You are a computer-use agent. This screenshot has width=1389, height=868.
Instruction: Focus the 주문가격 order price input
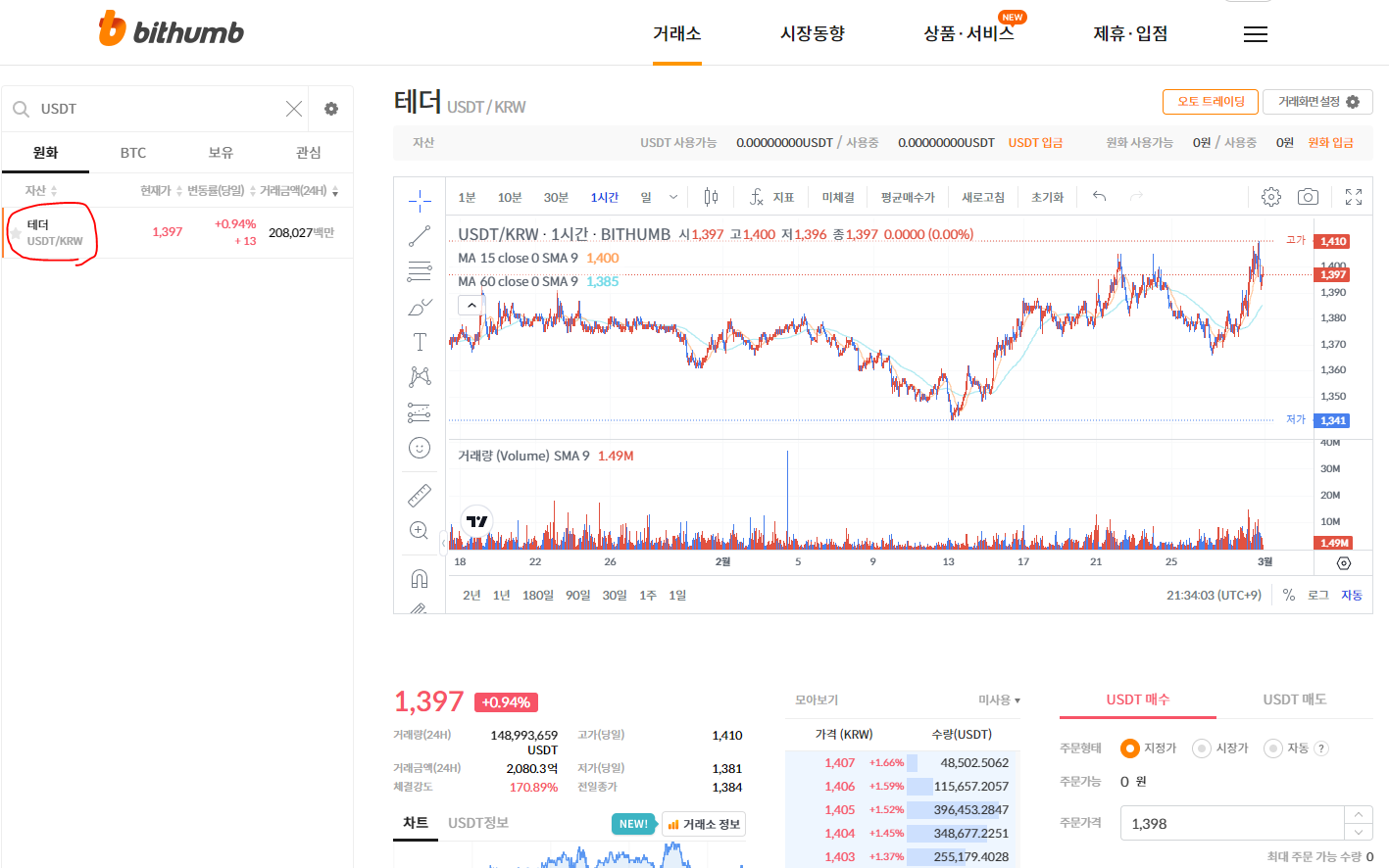pos(1231,824)
